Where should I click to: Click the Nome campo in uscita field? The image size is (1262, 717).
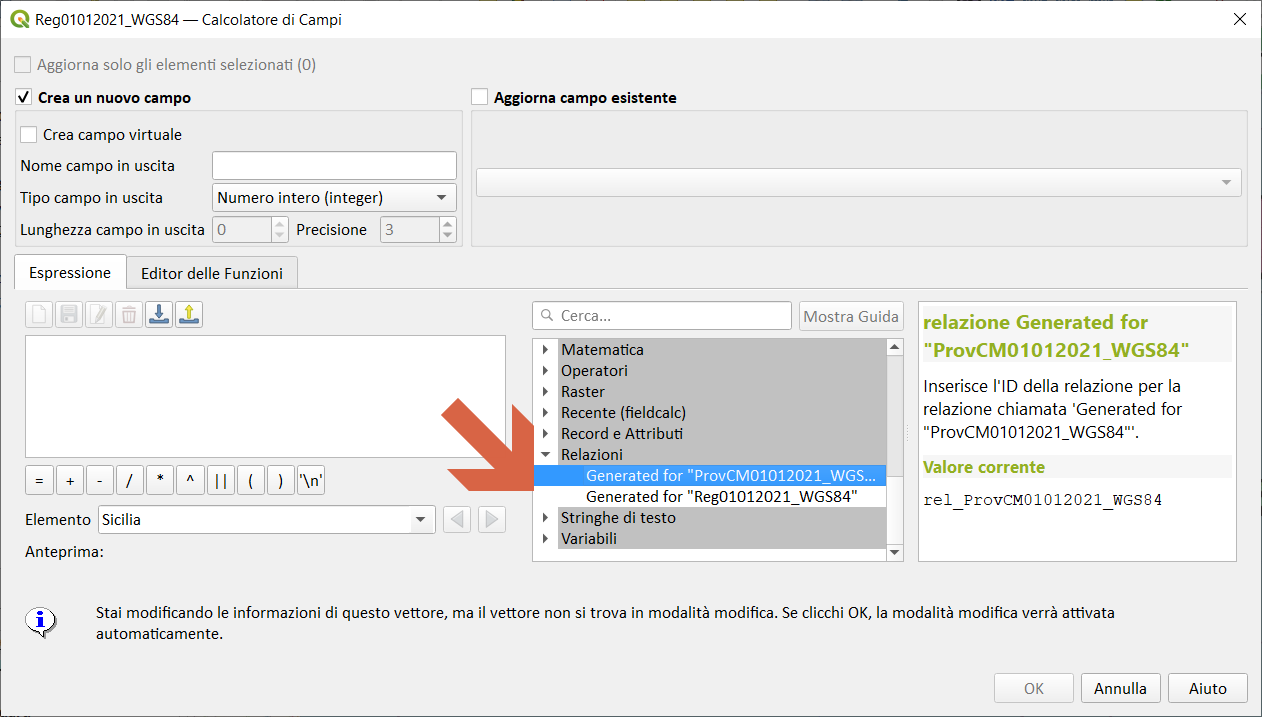tap(334, 166)
